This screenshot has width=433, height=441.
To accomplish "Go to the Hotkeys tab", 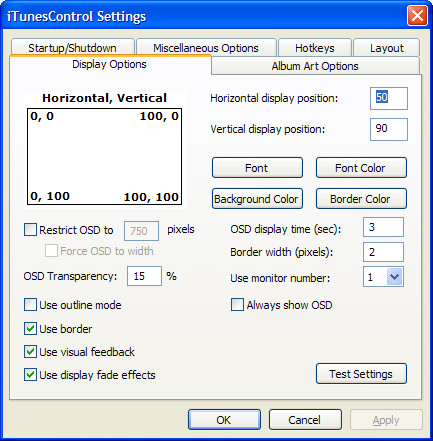I will click(x=315, y=48).
